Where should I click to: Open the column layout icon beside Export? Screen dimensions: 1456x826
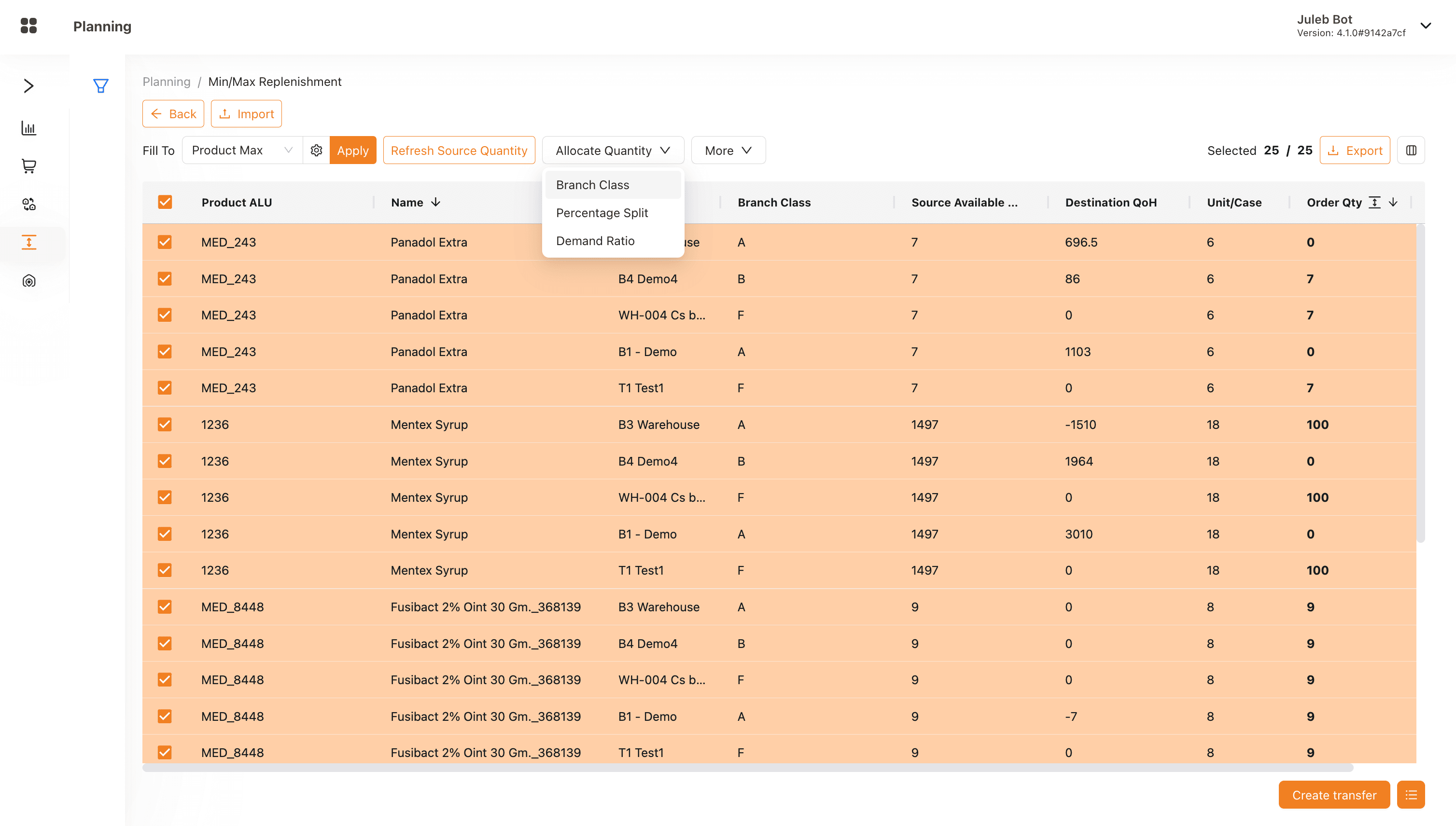coord(1411,151)
